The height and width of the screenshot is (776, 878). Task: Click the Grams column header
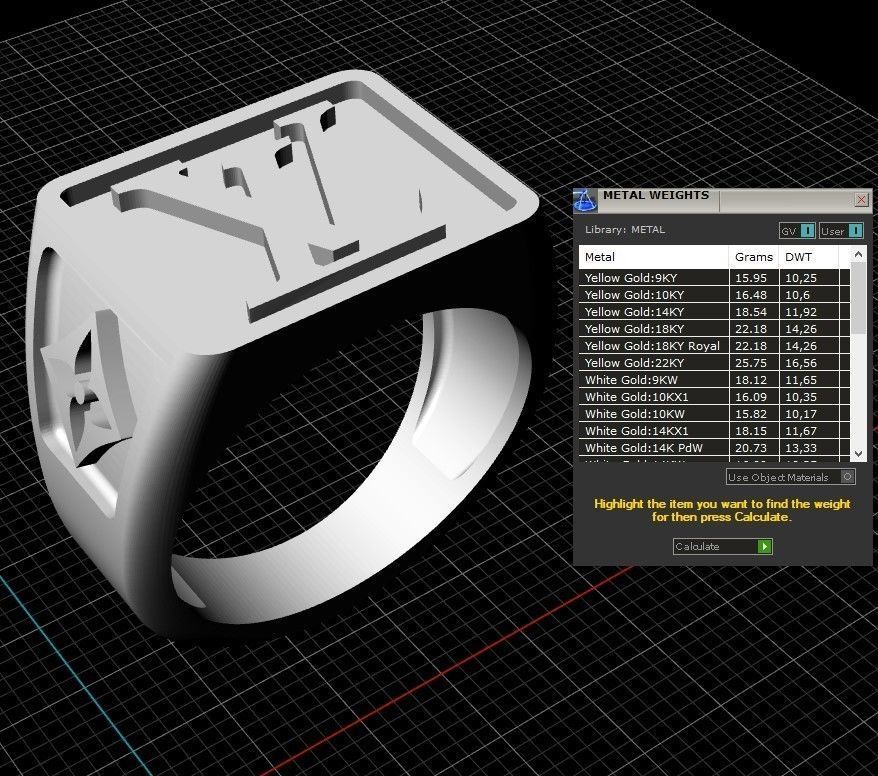pyautogui.click(x=754, y=257)
